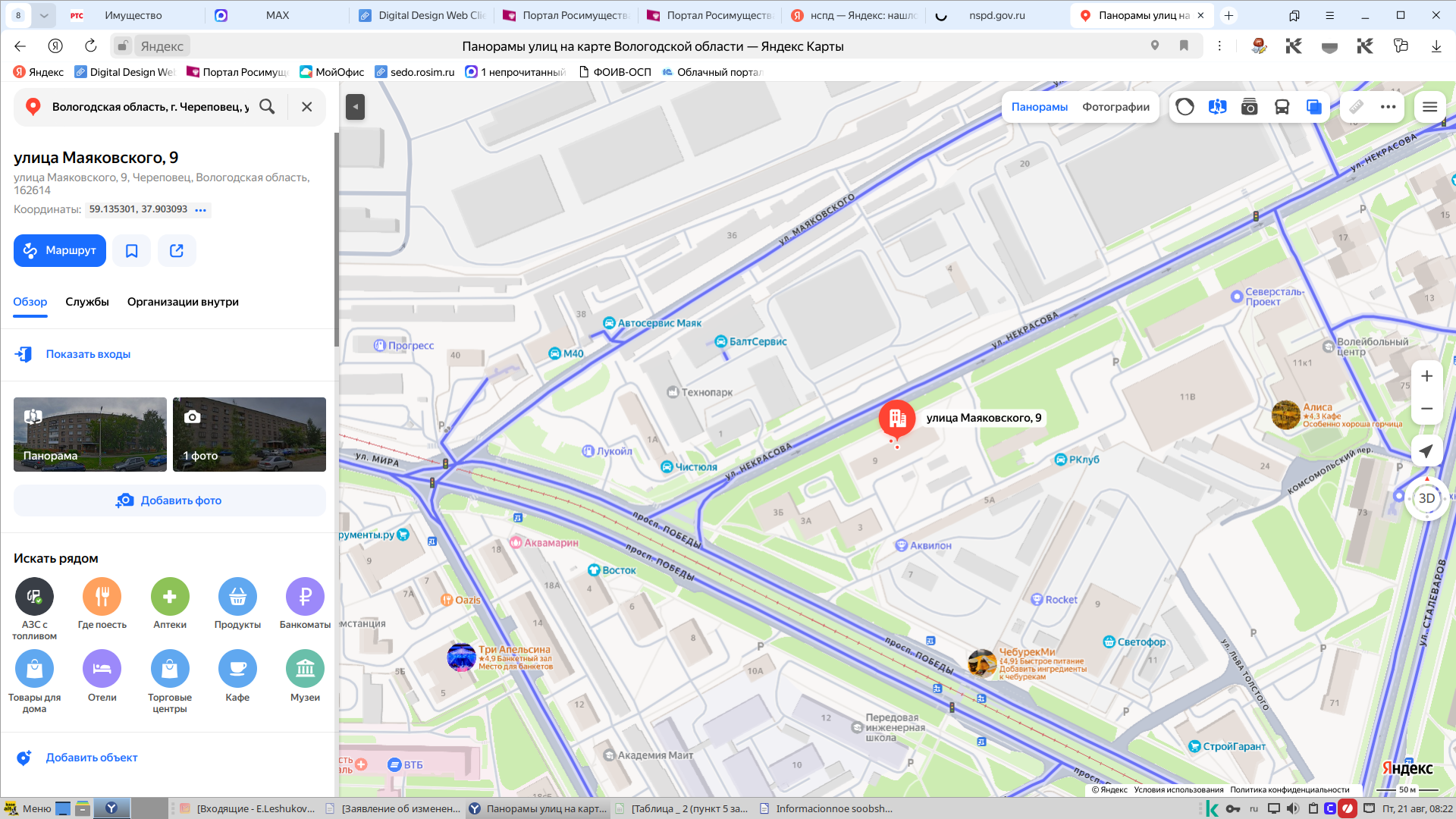Screen dimensions: 1456x819
Task: Click Показать входы link
Action: point(88,354)
